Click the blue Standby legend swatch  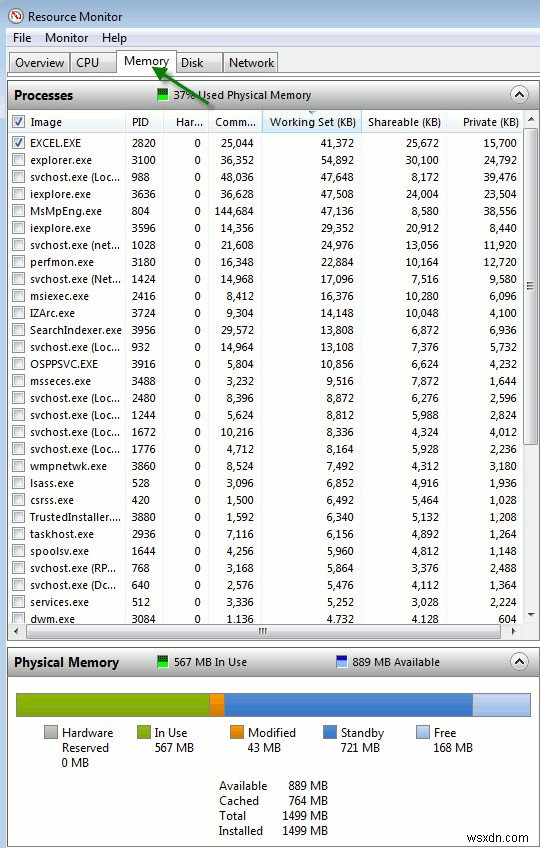tap(330, 732)
